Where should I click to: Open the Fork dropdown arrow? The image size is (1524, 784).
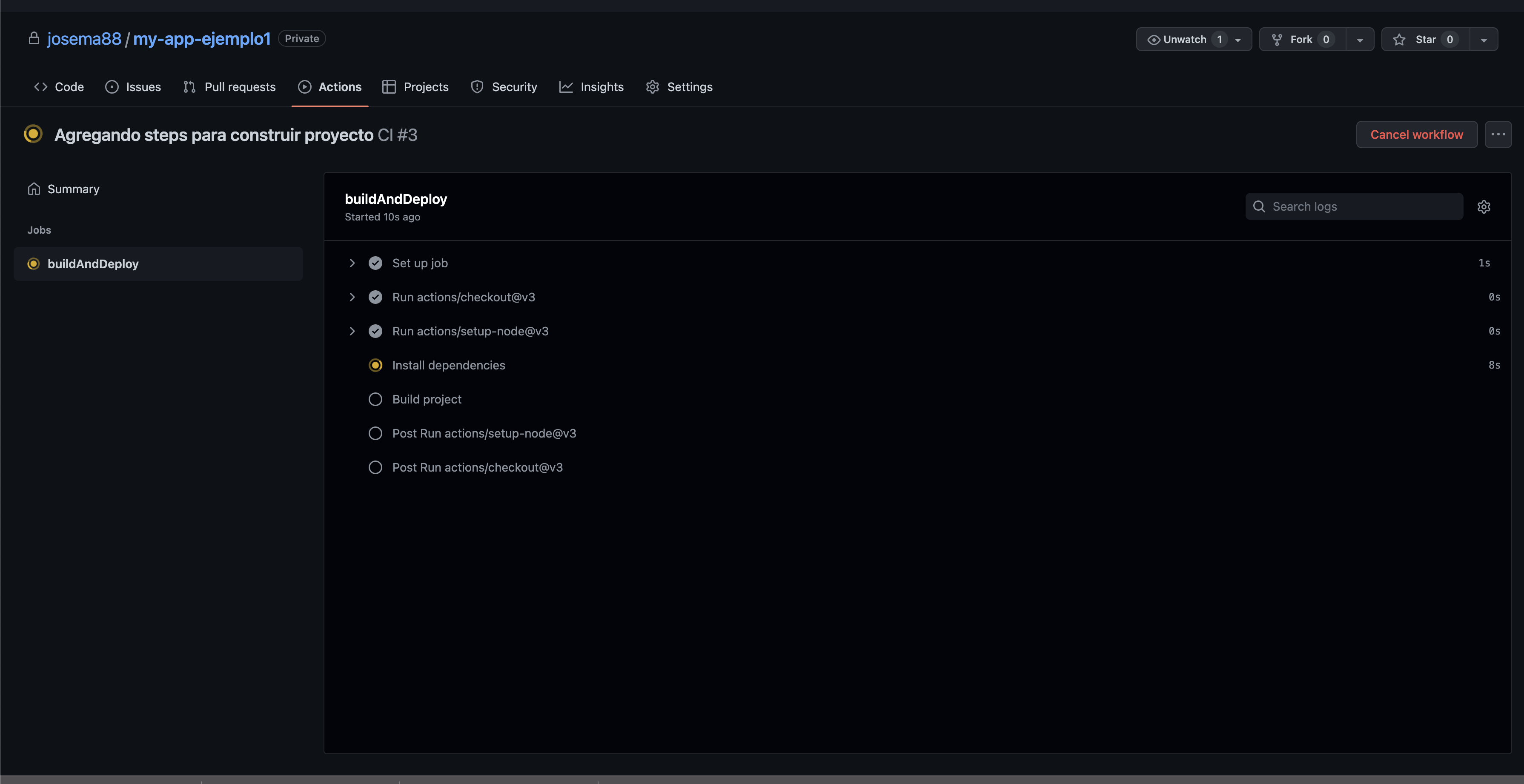[1360, 40]
